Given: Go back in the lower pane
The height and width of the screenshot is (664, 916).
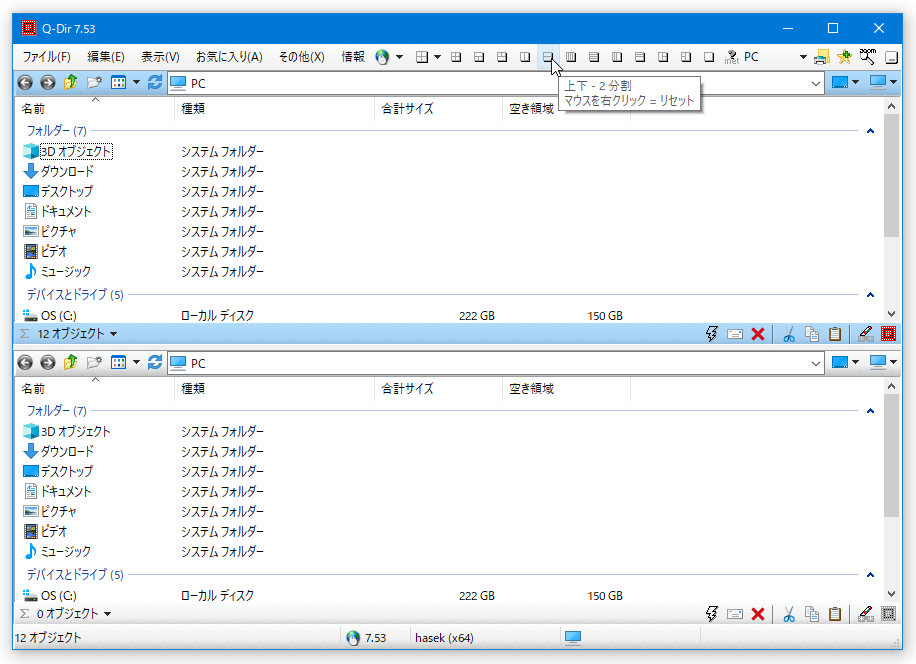Looking at the screenshot, I should pos(25,363).
